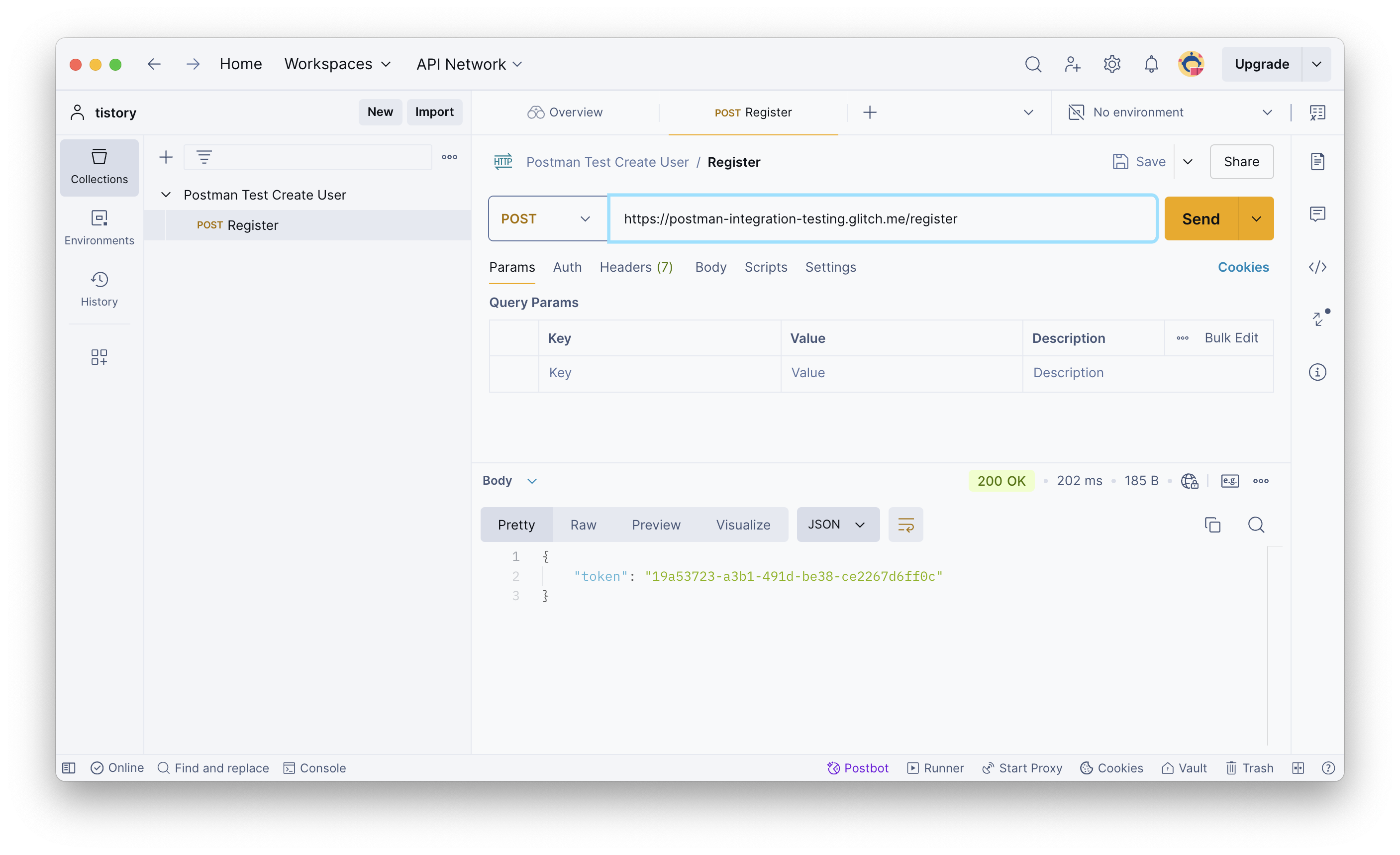Viewport: 1400px width, 855px height.
Task: Open the JSON format dropdown
Action: coord(837,525)
